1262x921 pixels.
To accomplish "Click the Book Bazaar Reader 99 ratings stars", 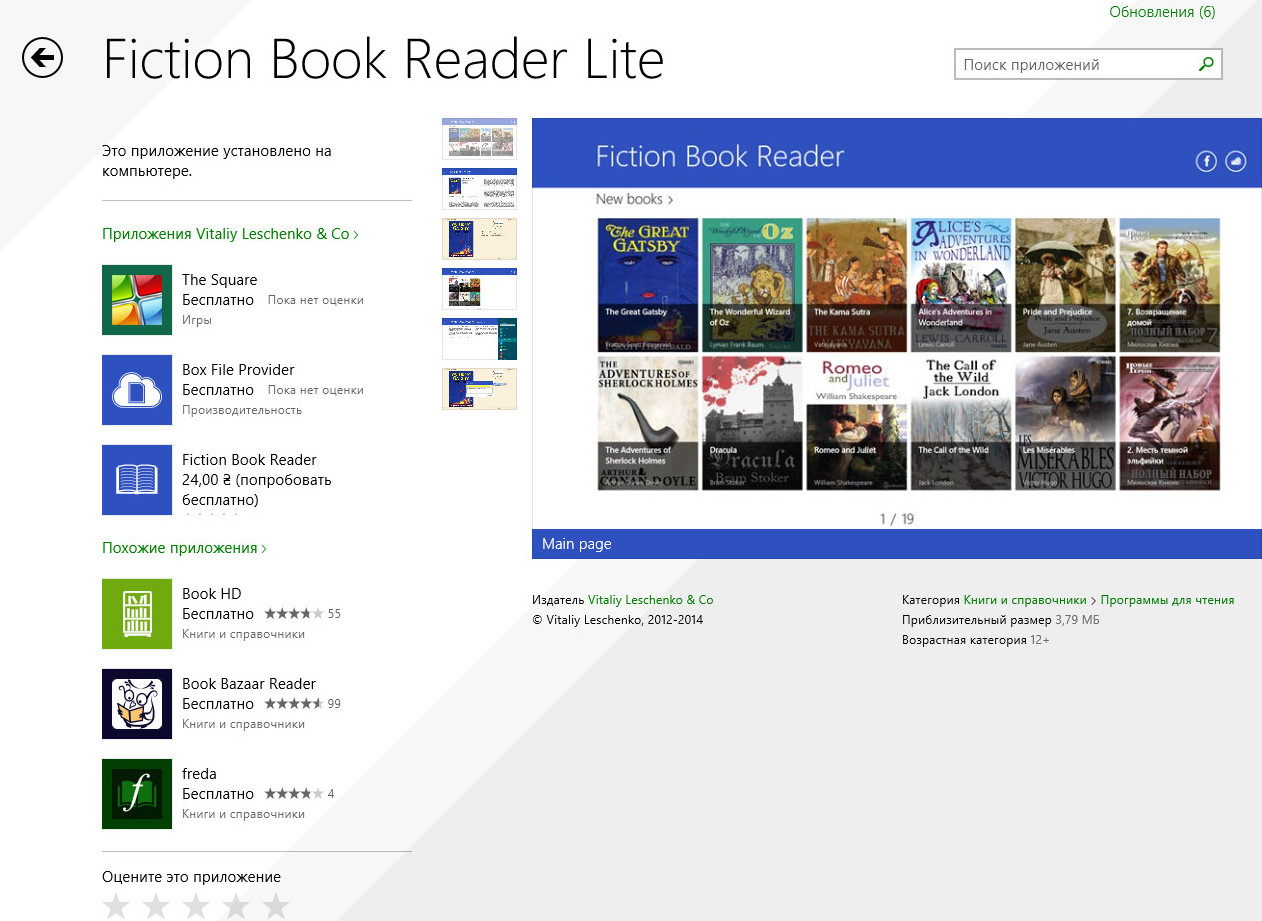I will pos(294,704).
